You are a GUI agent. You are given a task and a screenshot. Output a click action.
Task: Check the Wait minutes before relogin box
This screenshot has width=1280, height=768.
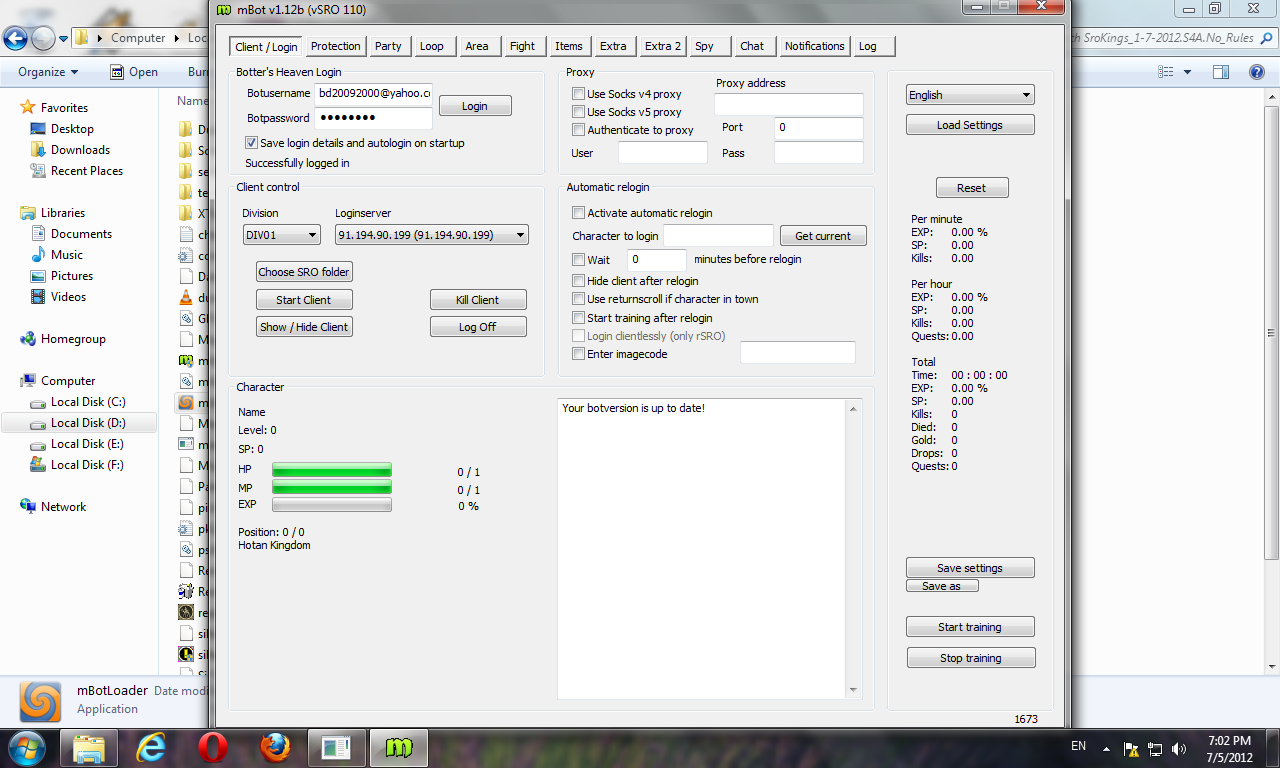[x=578, y=259]
